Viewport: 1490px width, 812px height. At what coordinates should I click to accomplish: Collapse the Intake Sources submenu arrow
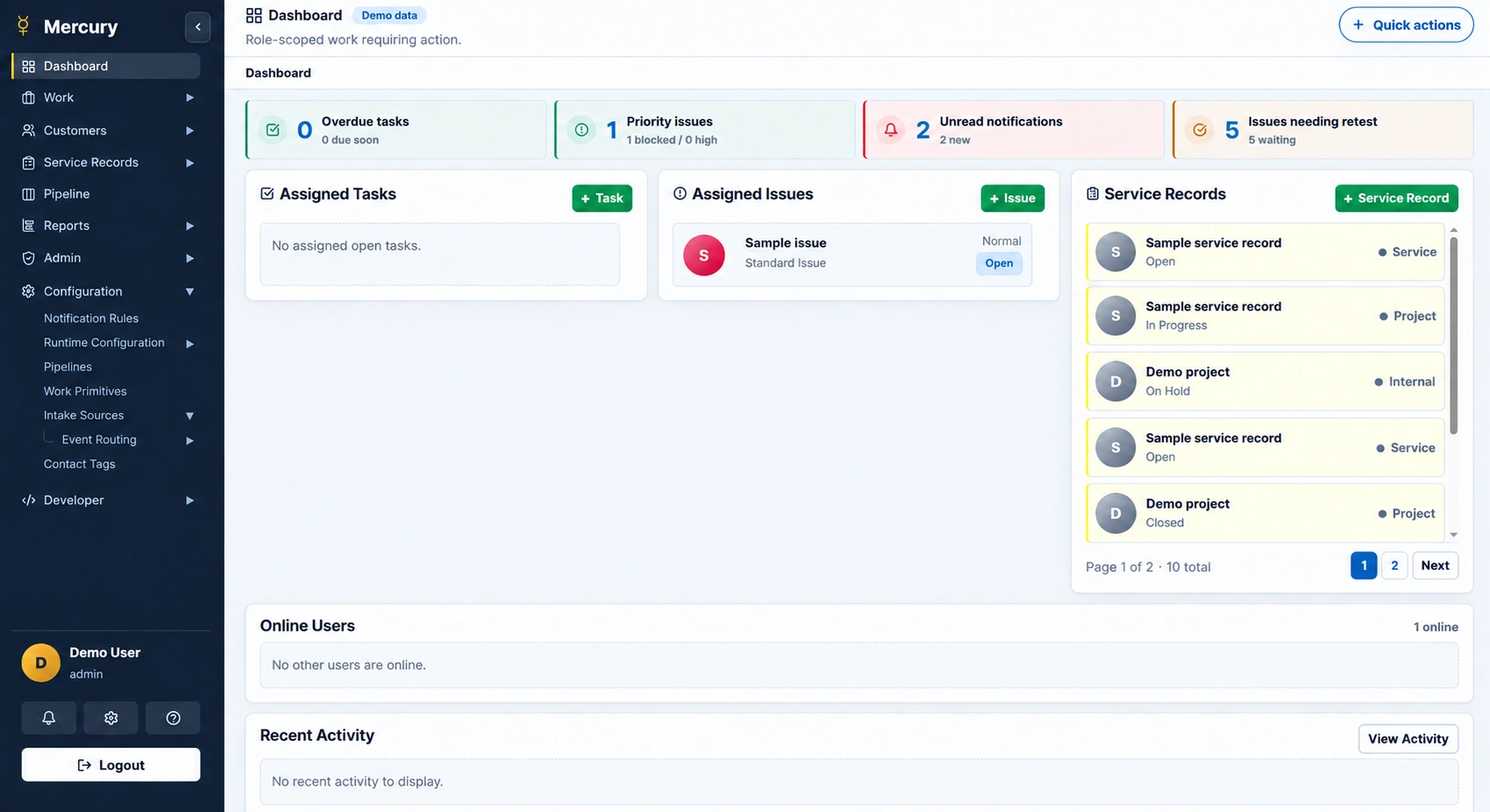coord(189,416)
